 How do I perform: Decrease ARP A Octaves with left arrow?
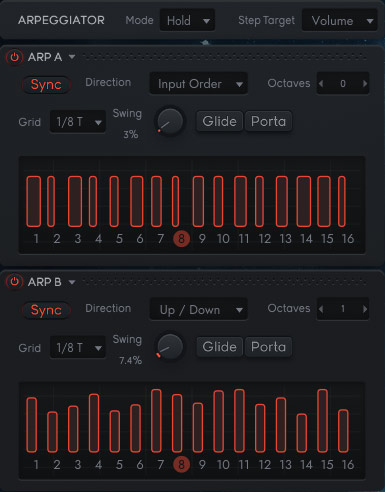pos(321,83)
